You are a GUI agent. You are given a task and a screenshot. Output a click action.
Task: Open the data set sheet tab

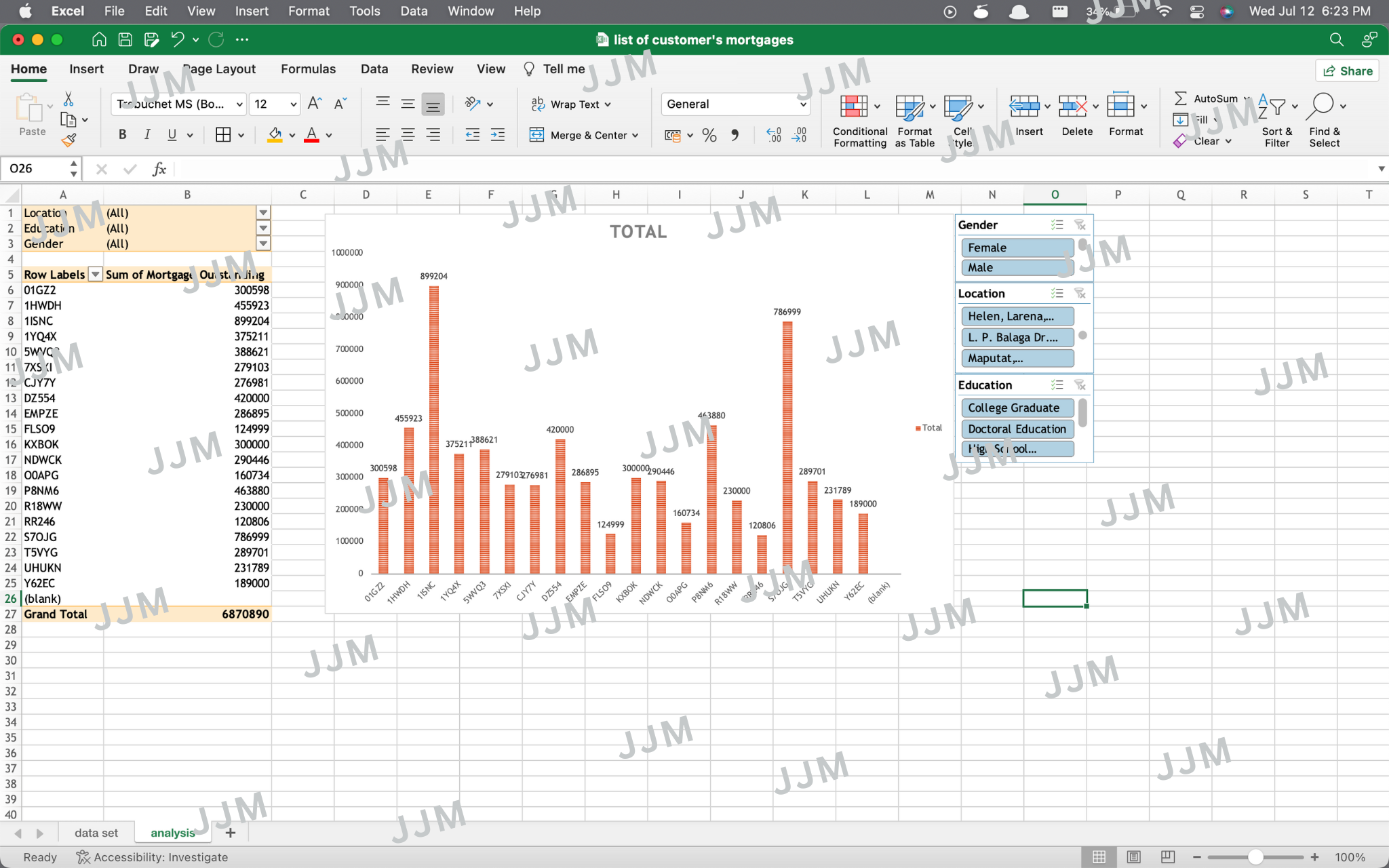[96, 833]
